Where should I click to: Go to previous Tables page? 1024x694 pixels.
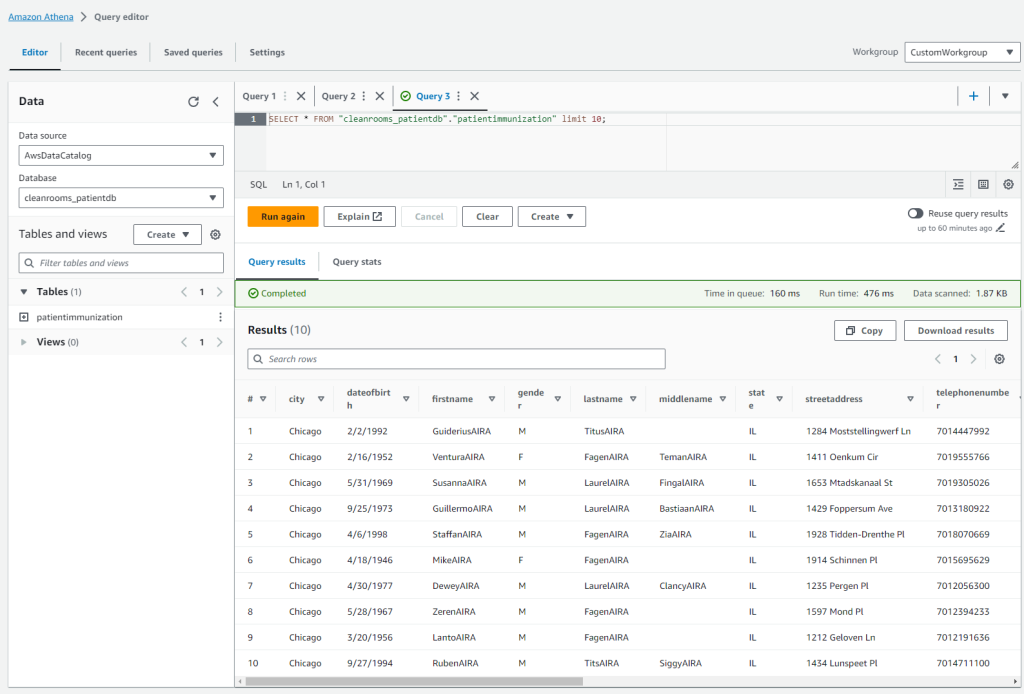click(184, 292)
